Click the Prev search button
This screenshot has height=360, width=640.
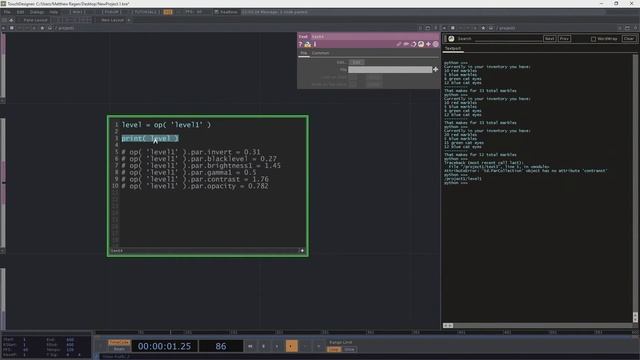[564, 39]
